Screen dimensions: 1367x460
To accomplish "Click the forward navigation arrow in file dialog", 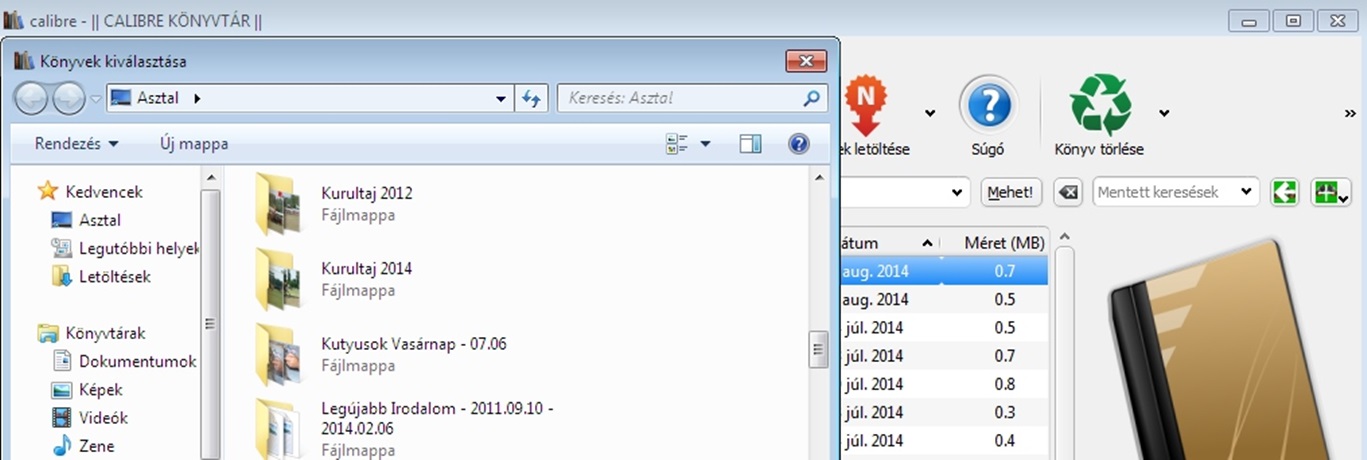I will [x=68, y=98].
